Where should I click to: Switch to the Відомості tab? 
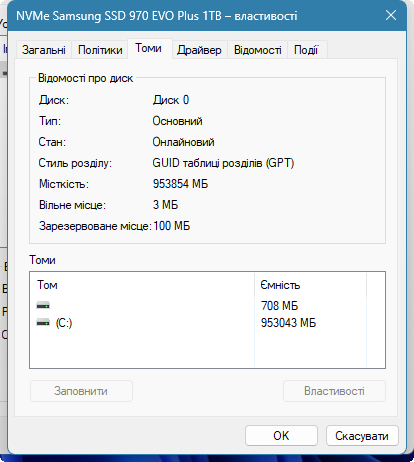(x=258, y=50)
